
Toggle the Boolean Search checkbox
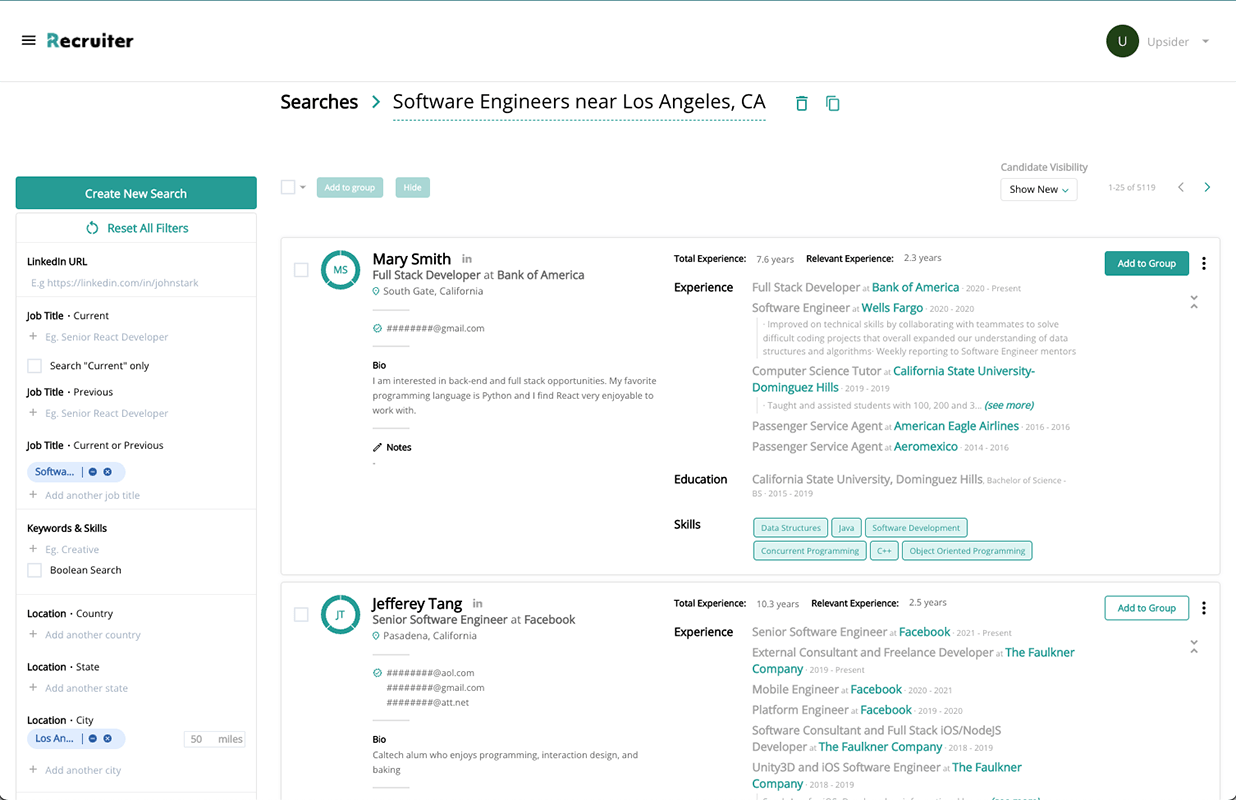[x=35, y=570]
